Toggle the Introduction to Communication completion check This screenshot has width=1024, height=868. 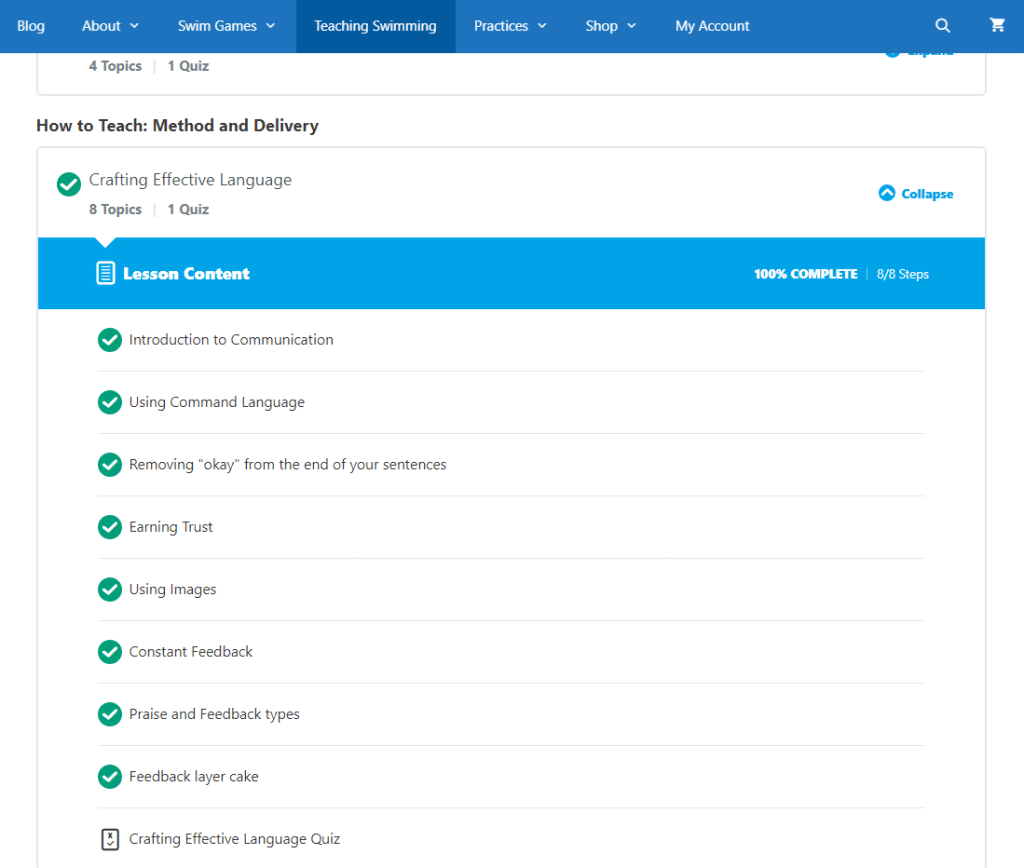110,340
